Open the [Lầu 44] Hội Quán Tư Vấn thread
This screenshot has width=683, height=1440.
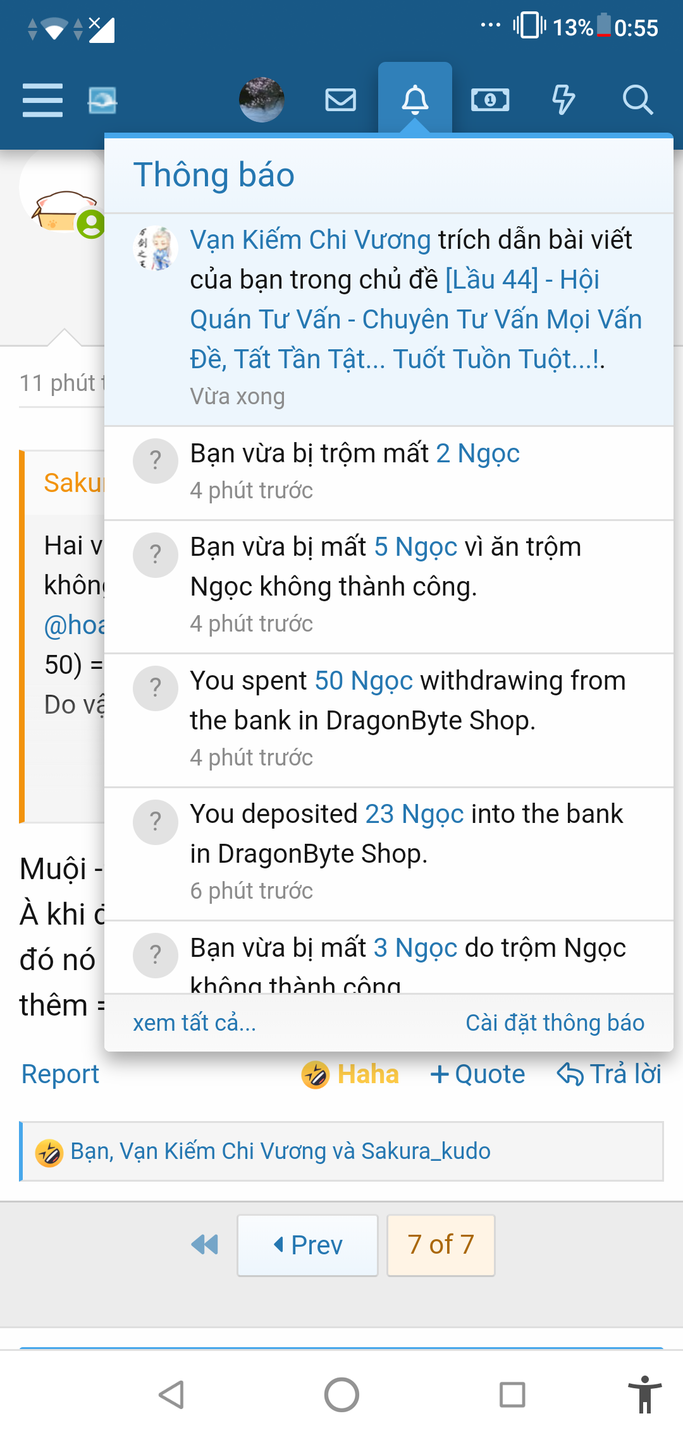pyautogui.click(x=416, y=320)
